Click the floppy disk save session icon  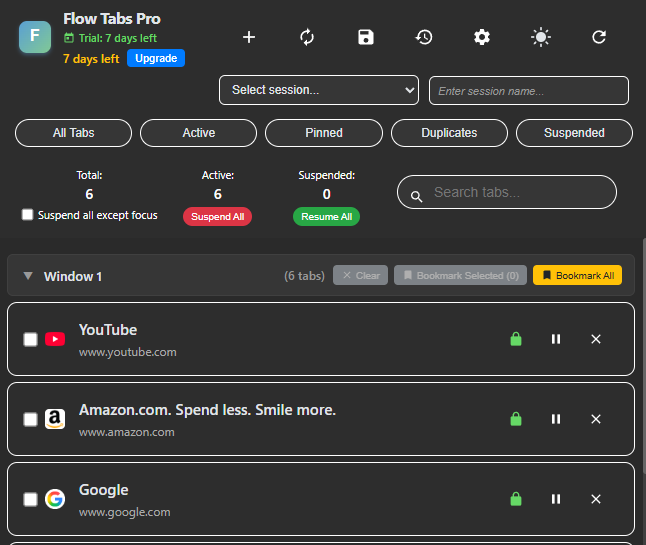[x=366, y=37]
